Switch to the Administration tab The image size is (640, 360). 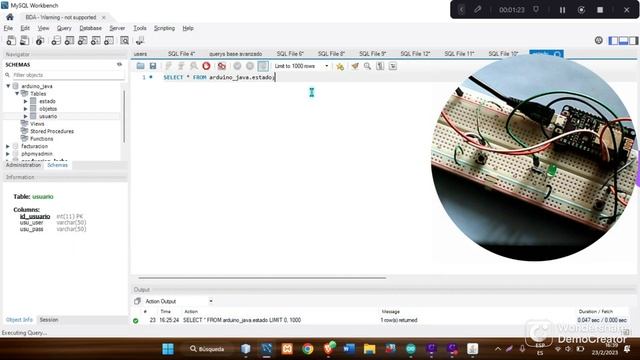point(23,165)
